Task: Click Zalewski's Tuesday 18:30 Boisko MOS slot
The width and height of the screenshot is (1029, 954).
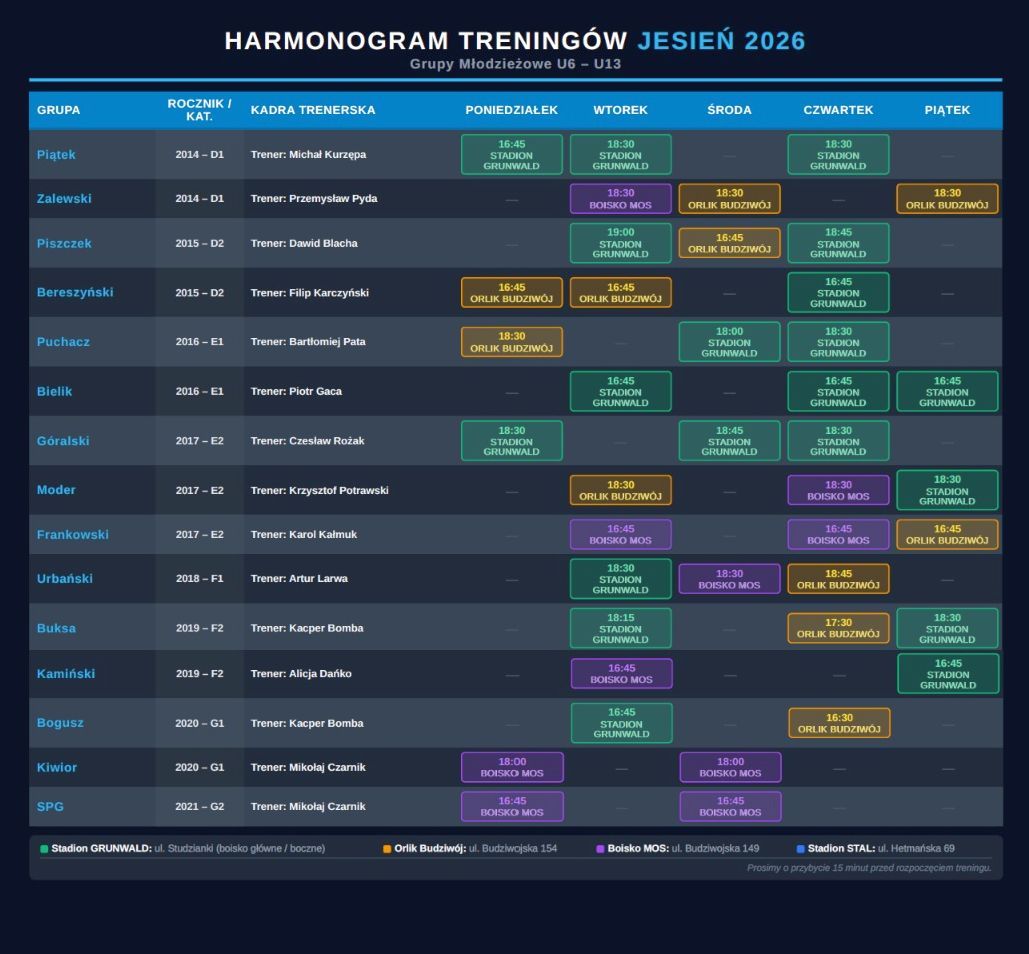Action: click(621, 199)
